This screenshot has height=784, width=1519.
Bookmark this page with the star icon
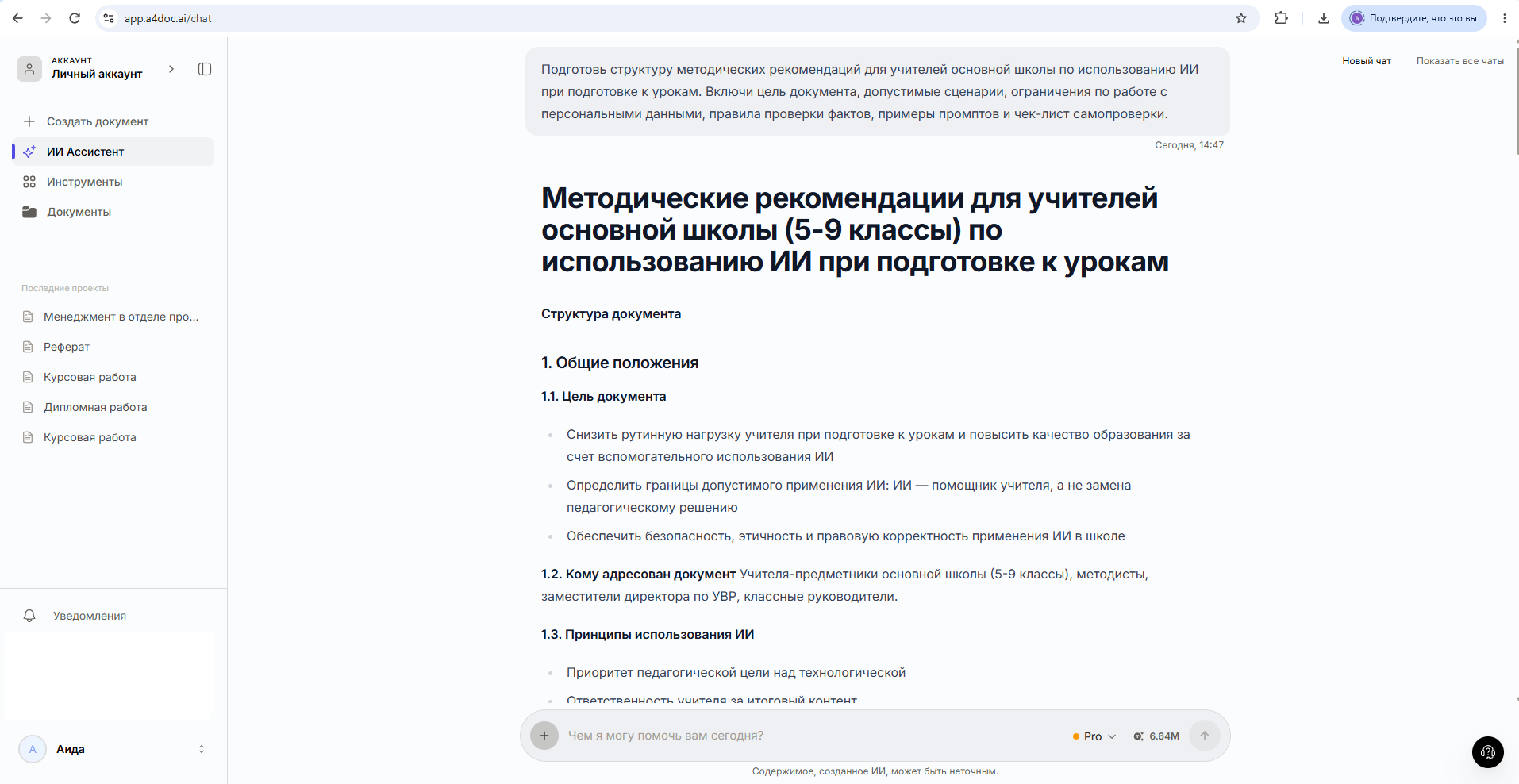click(x=1241, y=18)
